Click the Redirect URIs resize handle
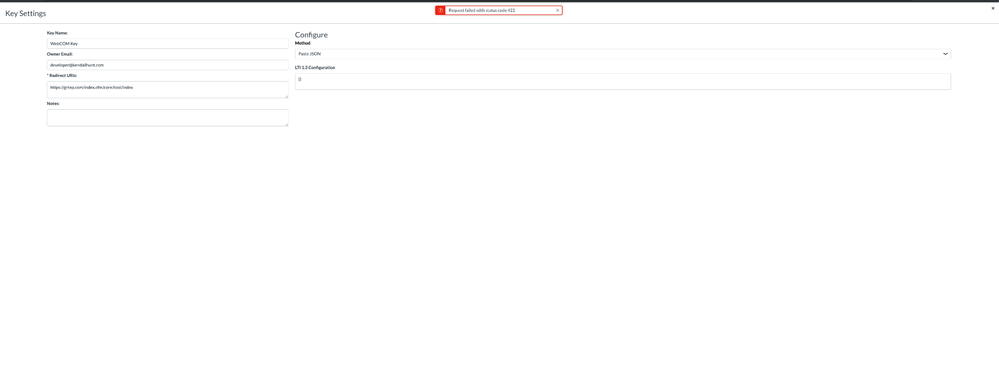The width and height of the screenshot is (999, 376). pyautogui.click(x=286, y=96)
